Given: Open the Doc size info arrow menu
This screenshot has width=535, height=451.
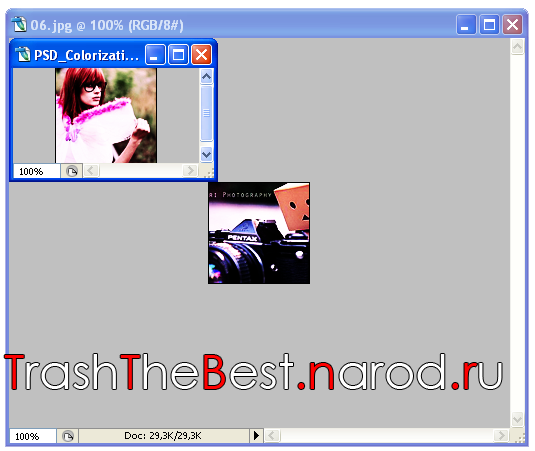Looking at the screenshot, I should coord(256,436).
